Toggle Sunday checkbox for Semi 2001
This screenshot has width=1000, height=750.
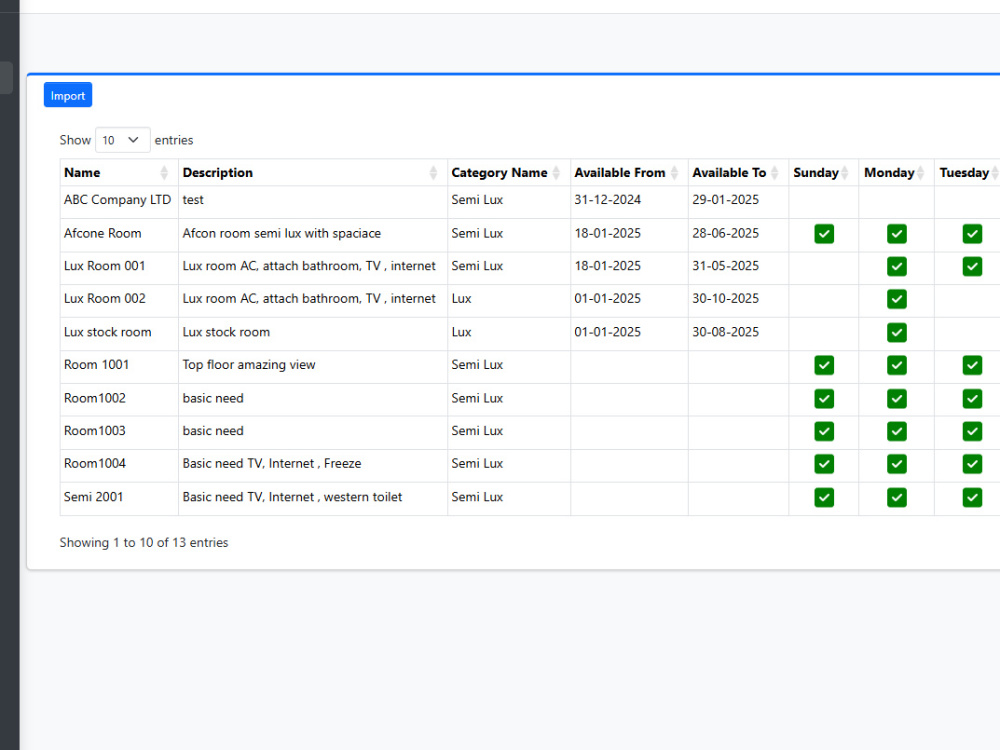(824, 497)
